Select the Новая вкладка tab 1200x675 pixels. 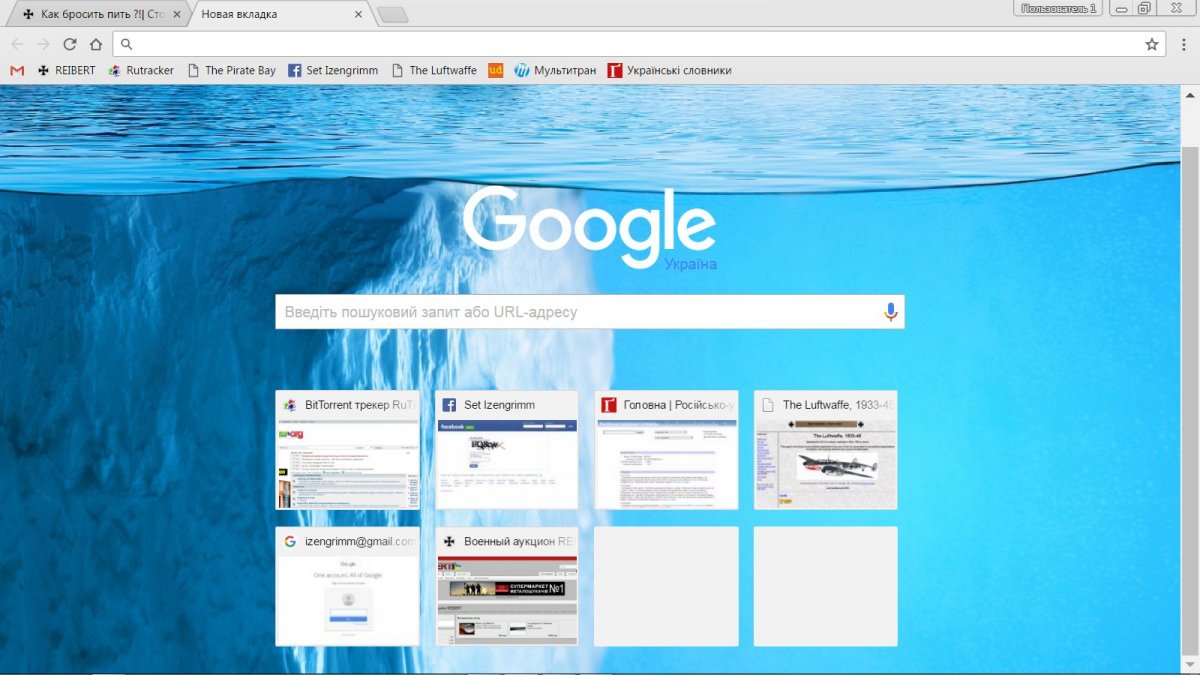coord(275,15)
